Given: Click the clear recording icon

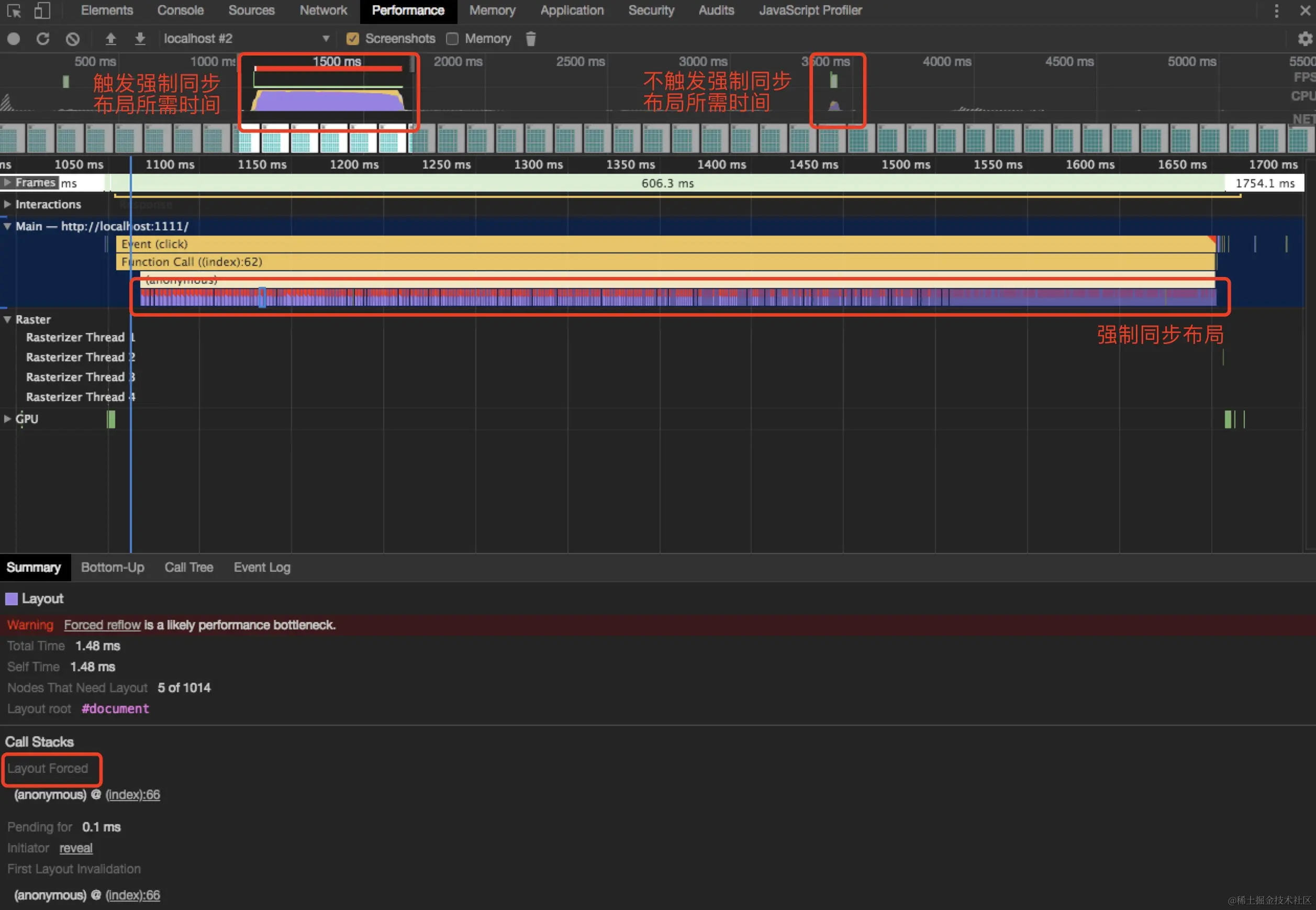Looking at the screenshot, I should tap(72, 39).
